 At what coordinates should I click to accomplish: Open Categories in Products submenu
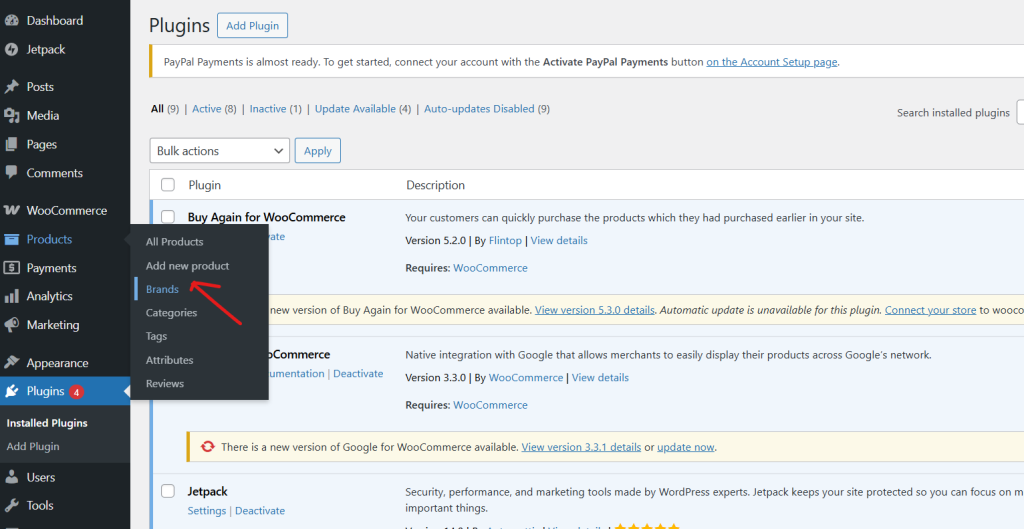coord(171,313)
